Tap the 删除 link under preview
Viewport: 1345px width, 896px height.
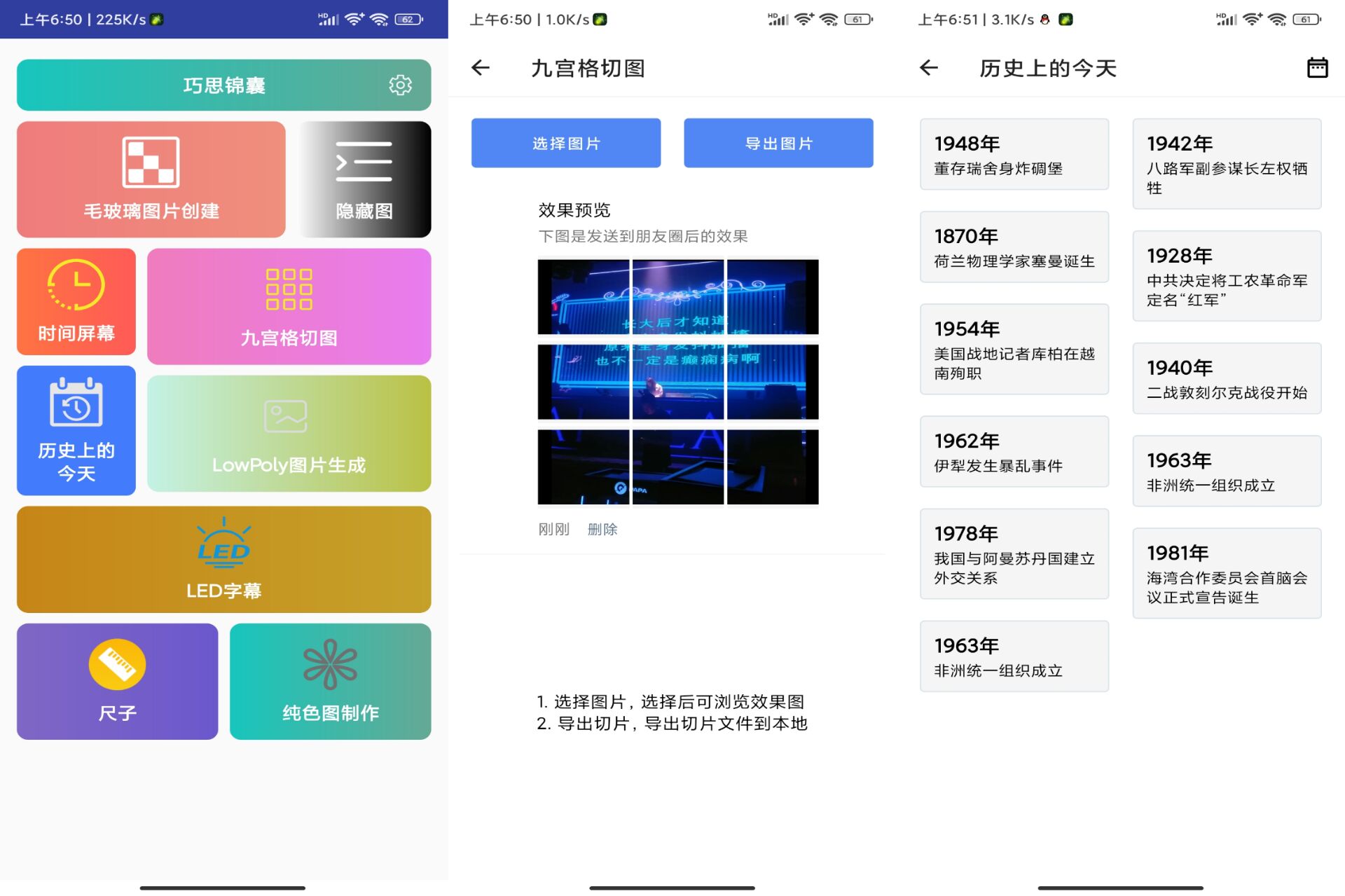pyautogui.click(x=602, y=530)
